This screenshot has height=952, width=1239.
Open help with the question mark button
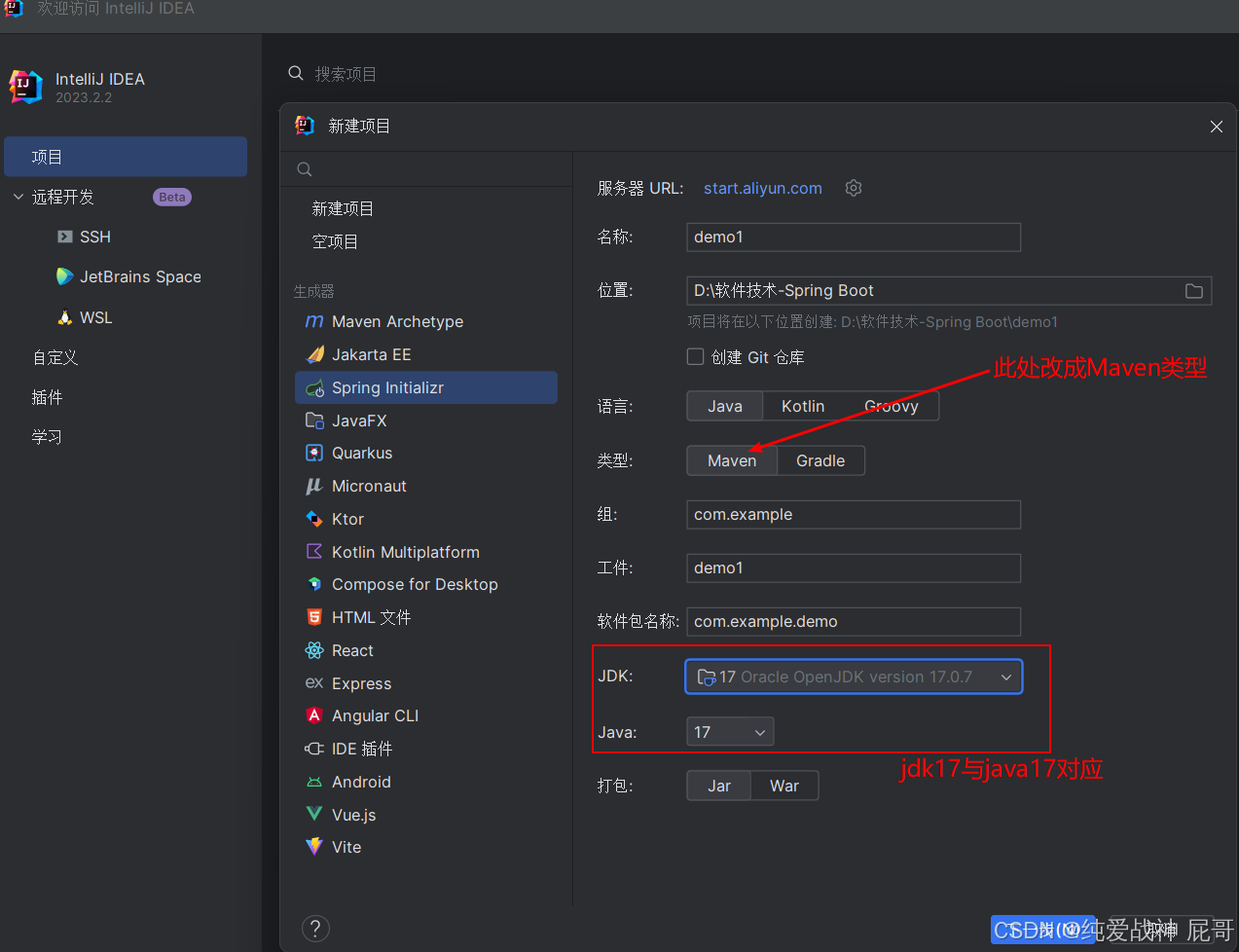315,928
